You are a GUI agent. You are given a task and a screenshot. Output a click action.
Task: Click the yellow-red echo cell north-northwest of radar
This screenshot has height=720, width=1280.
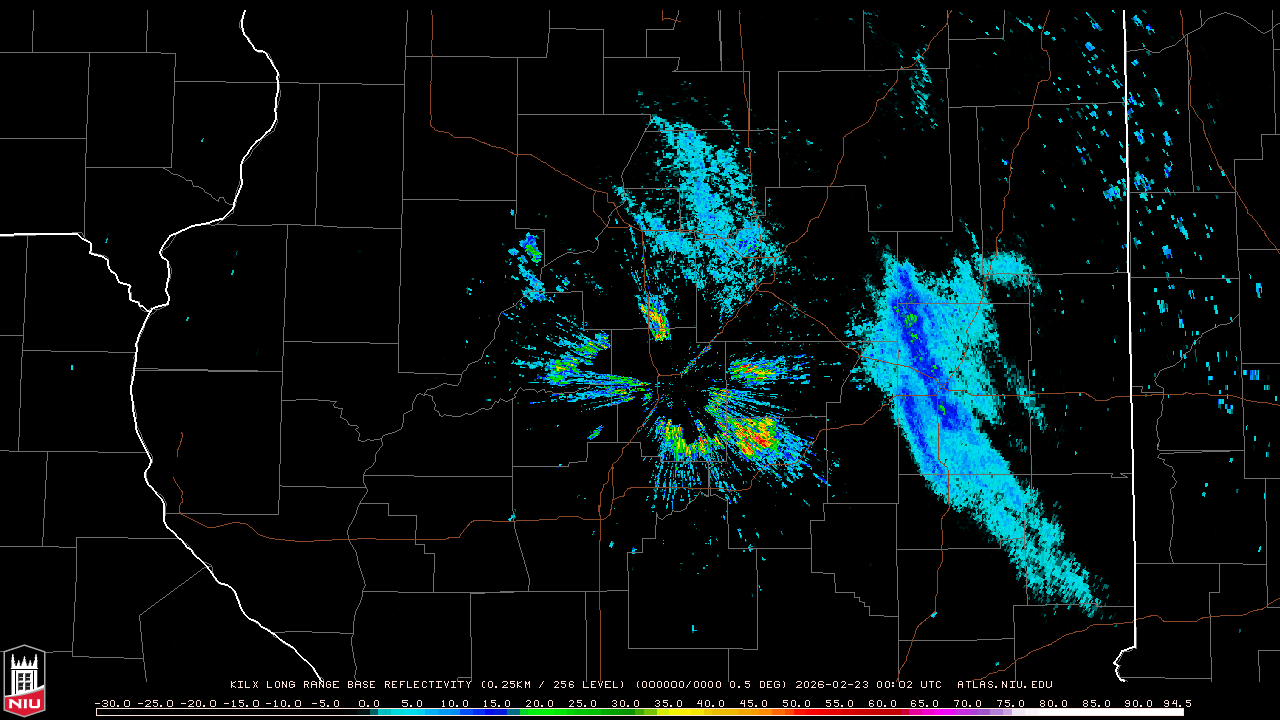[x=655, y=318]
